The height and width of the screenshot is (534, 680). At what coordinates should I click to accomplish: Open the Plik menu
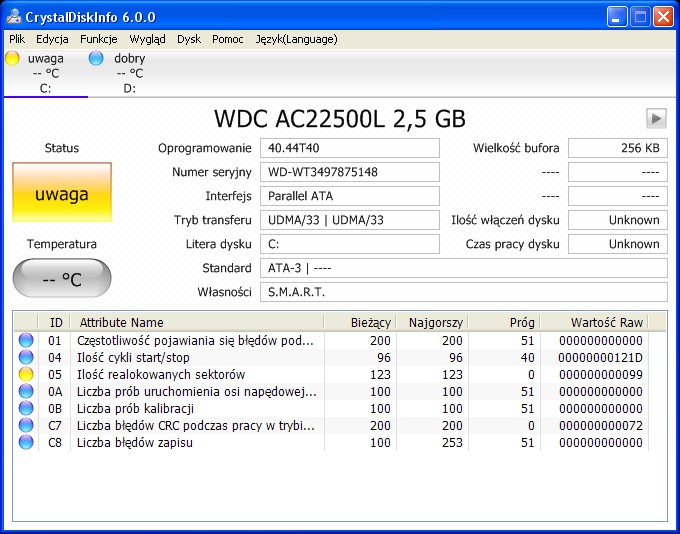tap(17, 39)
